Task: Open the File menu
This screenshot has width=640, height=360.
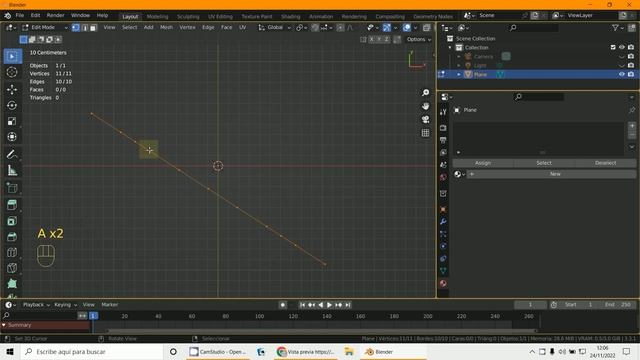Action: tap(20, 16)
